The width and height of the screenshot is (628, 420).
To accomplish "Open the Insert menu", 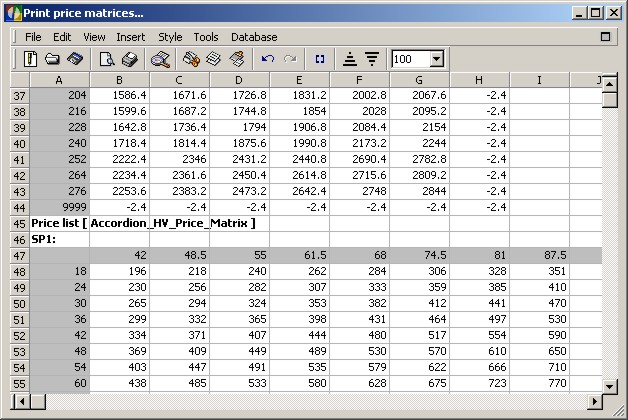I will 130,37.
